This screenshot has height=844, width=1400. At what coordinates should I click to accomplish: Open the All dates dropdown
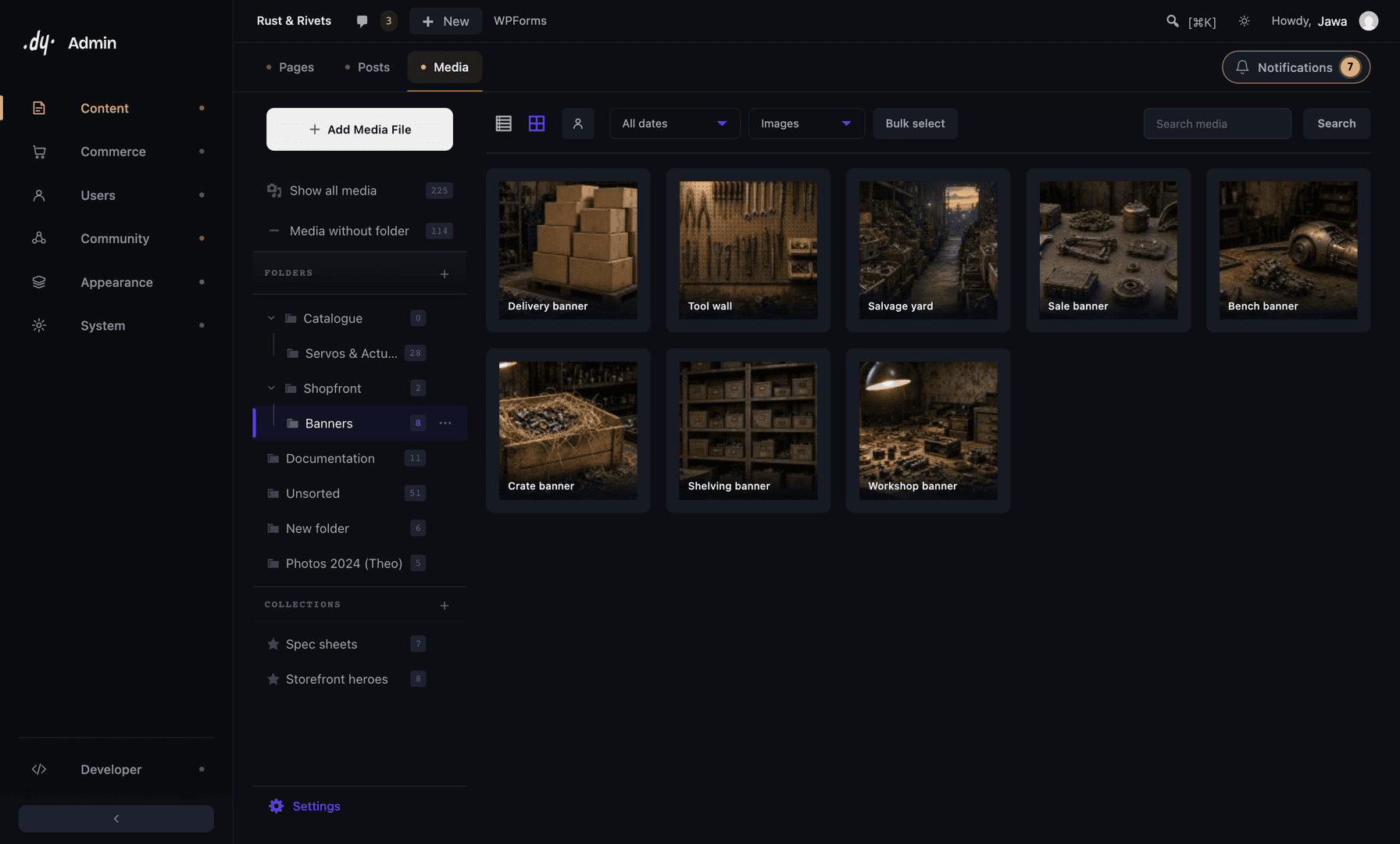click(675, 123)
